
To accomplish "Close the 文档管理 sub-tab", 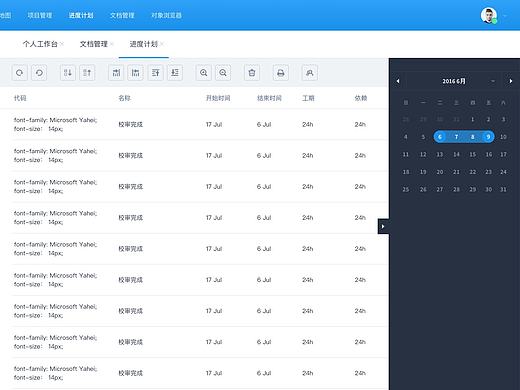I will (112, 44).
